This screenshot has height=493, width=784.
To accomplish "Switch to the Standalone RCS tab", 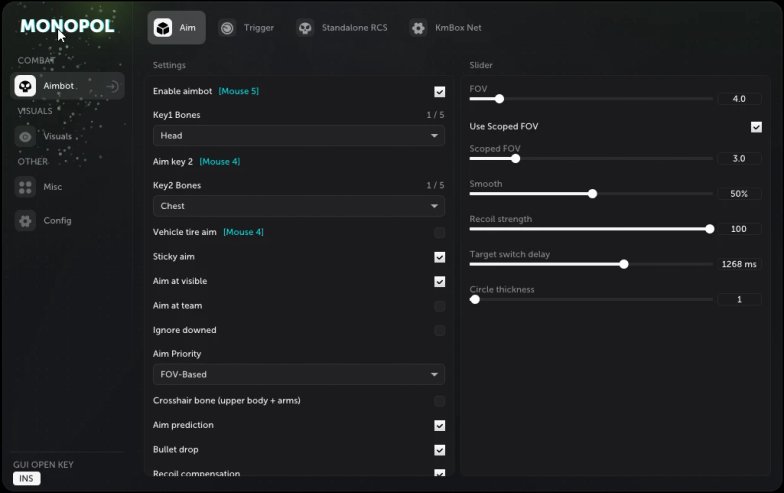I will click(x=342, y=28).
